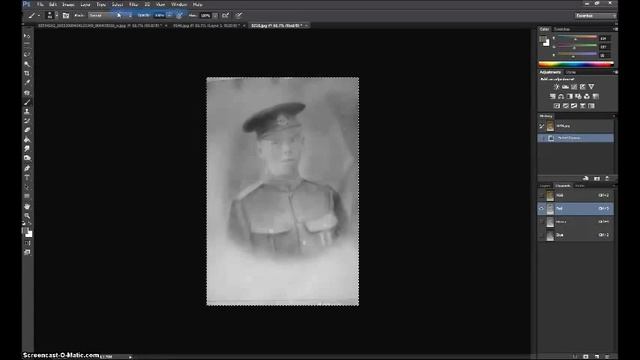Open the Essentials workspace dropdown
This screenshot has width=640, height=360.
click(596, 16)
